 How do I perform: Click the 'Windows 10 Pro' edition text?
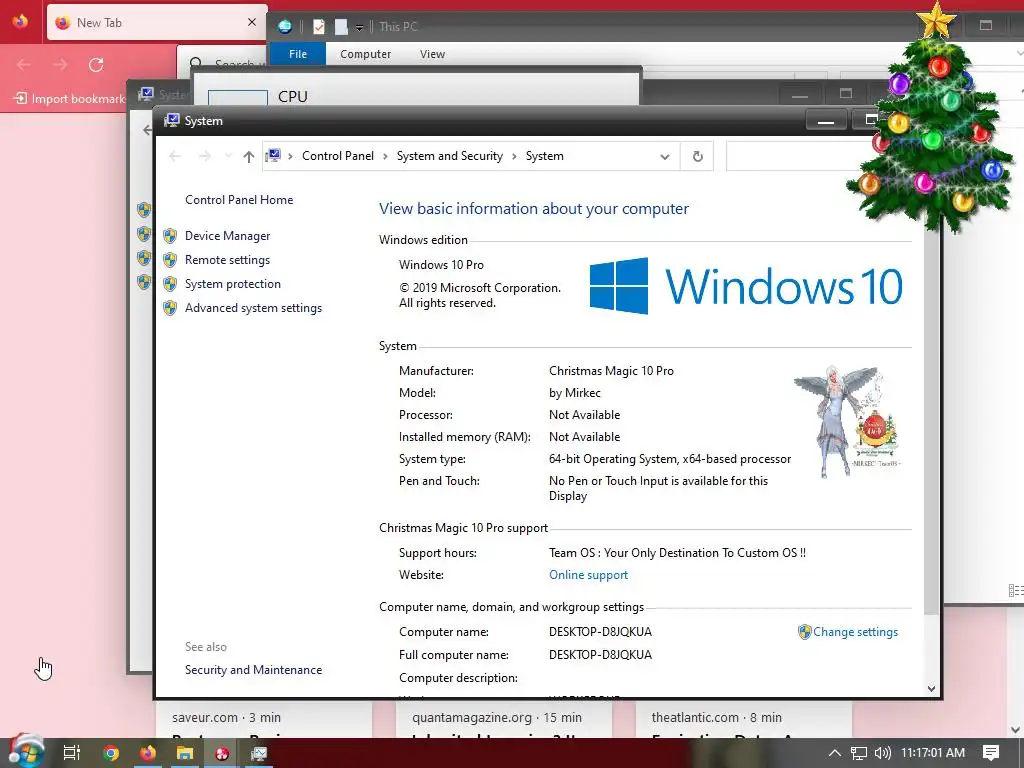(441, 265)
